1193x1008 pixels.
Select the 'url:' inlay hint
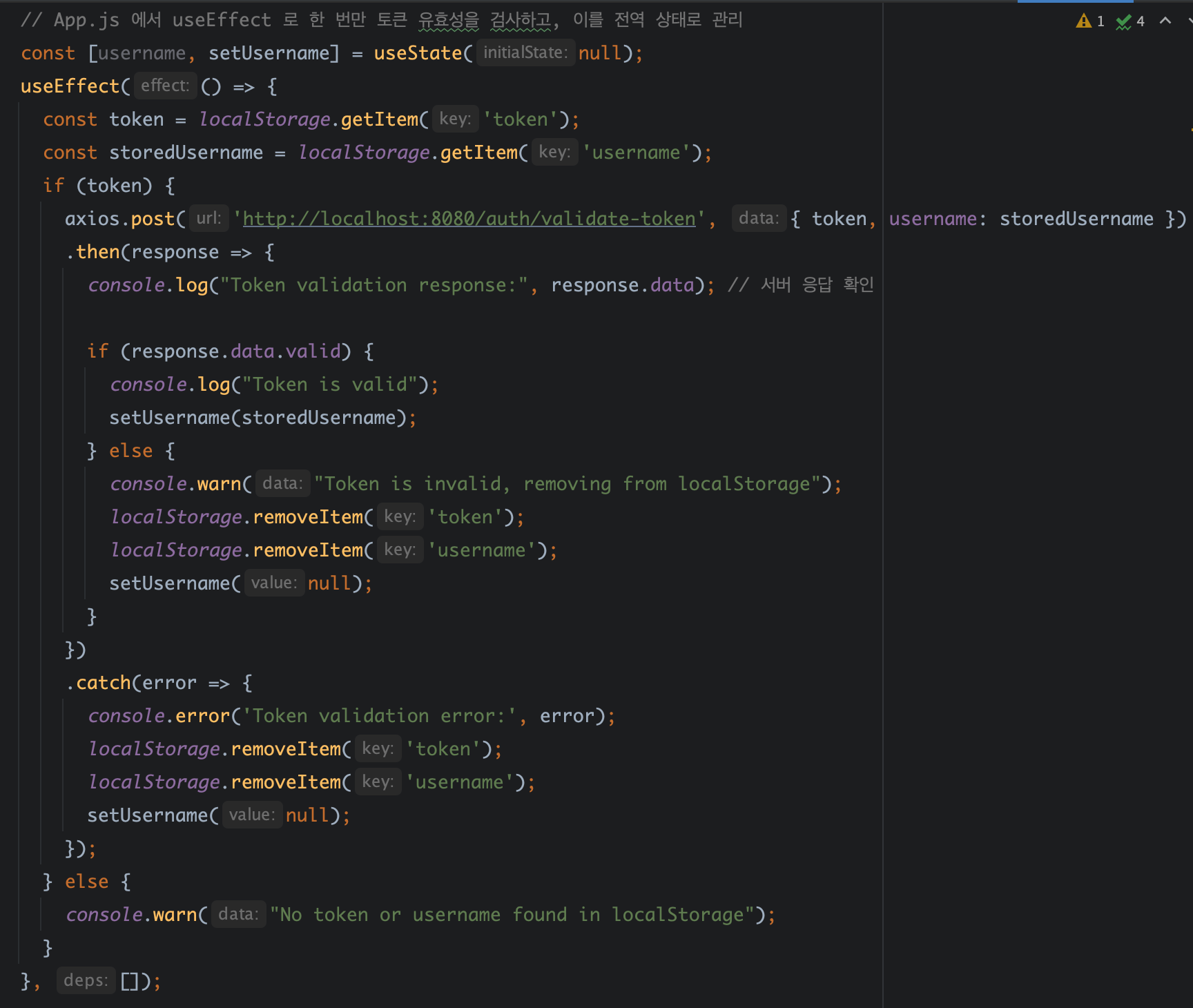[x=208, y=218]
